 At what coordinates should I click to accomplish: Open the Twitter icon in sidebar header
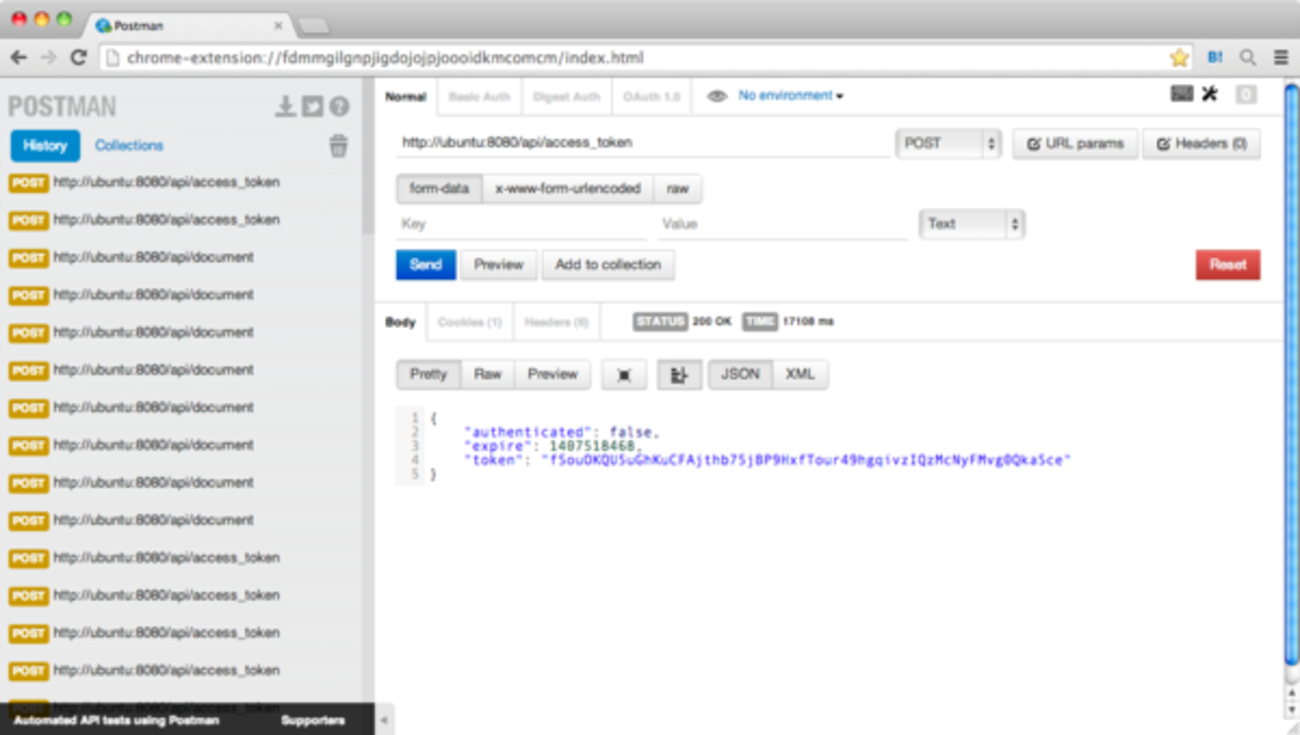pos(313,106)
